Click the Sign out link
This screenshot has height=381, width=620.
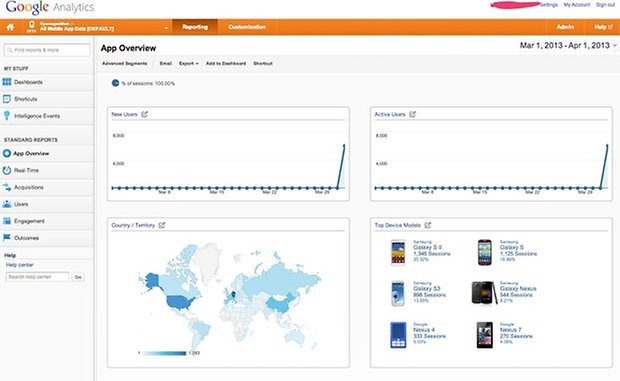605,5
